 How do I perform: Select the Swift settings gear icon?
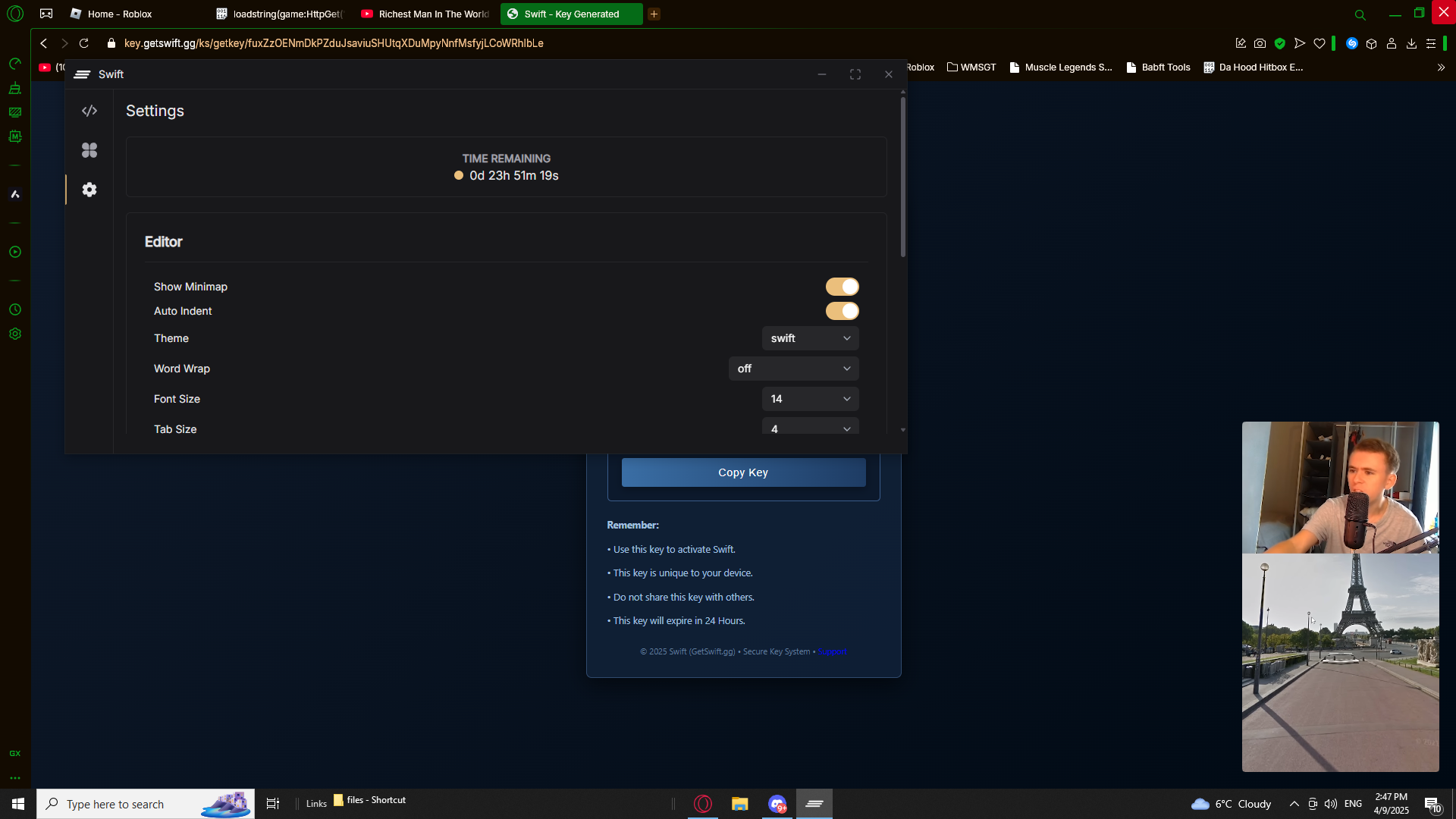89,190
